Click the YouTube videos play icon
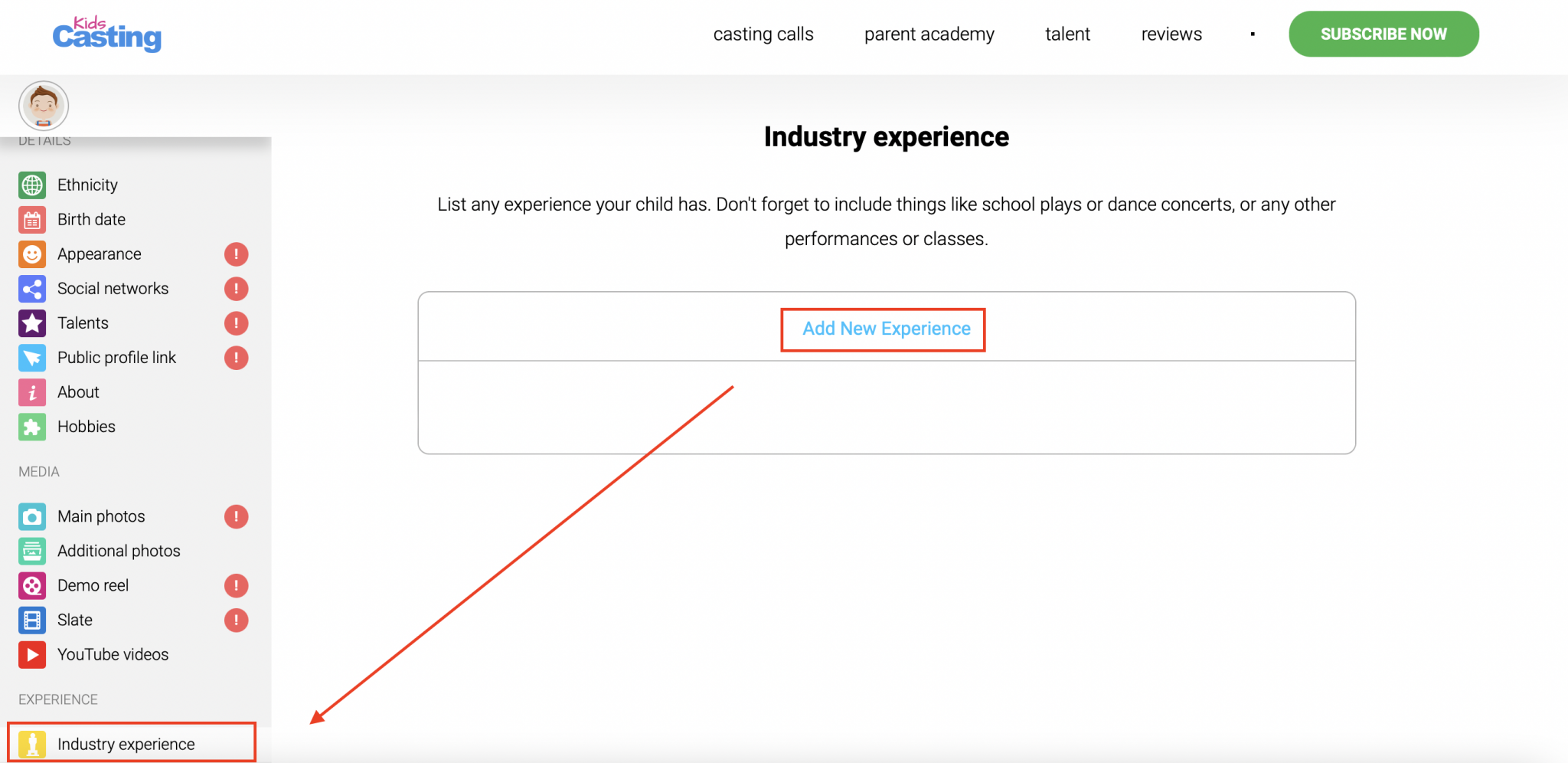1568x763 pixels. pyautogui.click(x=32, y=655)
